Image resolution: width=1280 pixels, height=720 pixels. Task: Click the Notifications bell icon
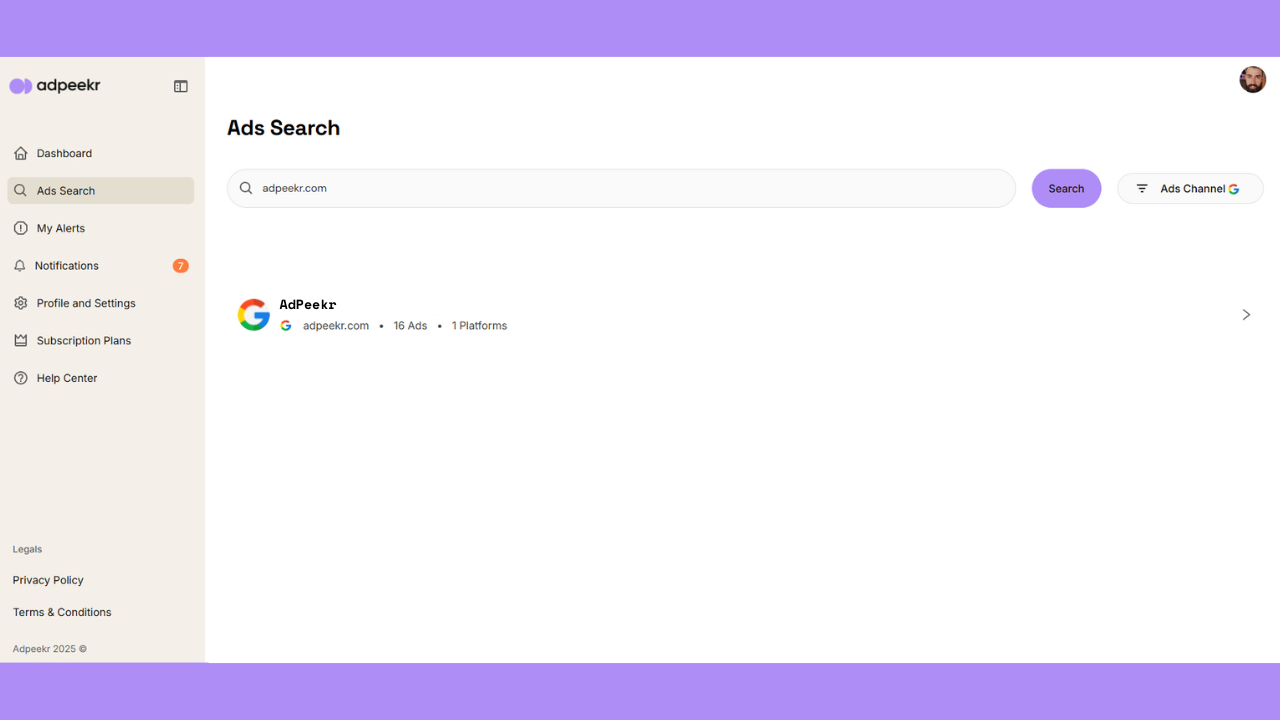pyautogui.click(x=20, y=265)
